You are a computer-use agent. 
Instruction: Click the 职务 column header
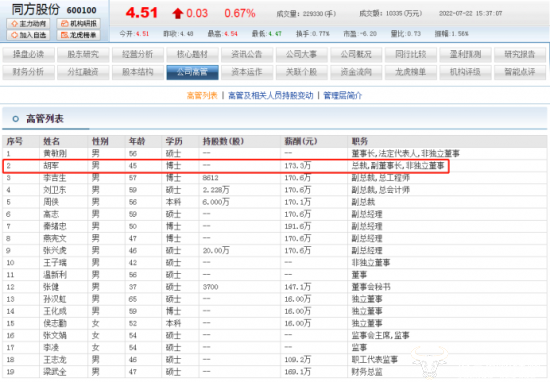[360, 141]
